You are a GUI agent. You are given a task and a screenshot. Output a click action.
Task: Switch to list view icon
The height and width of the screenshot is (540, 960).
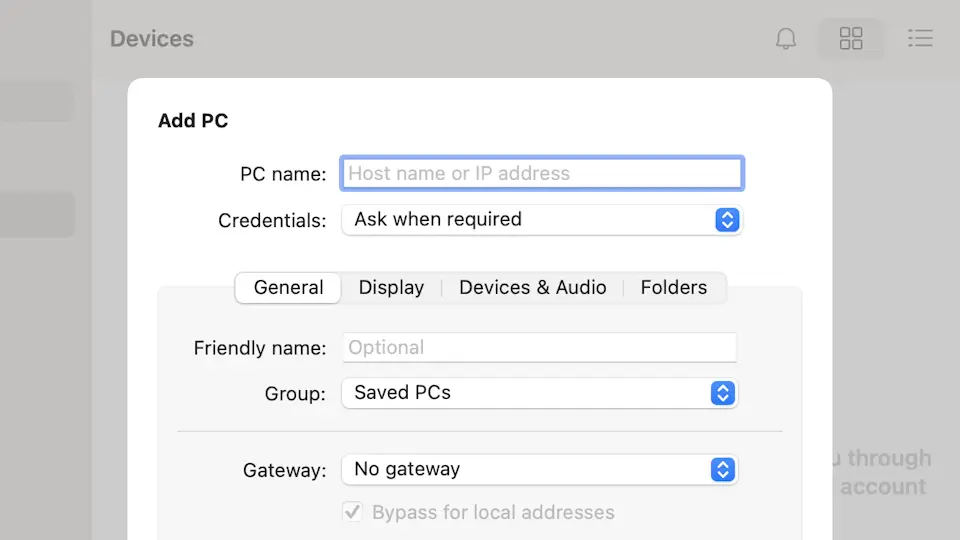point(919,39)
